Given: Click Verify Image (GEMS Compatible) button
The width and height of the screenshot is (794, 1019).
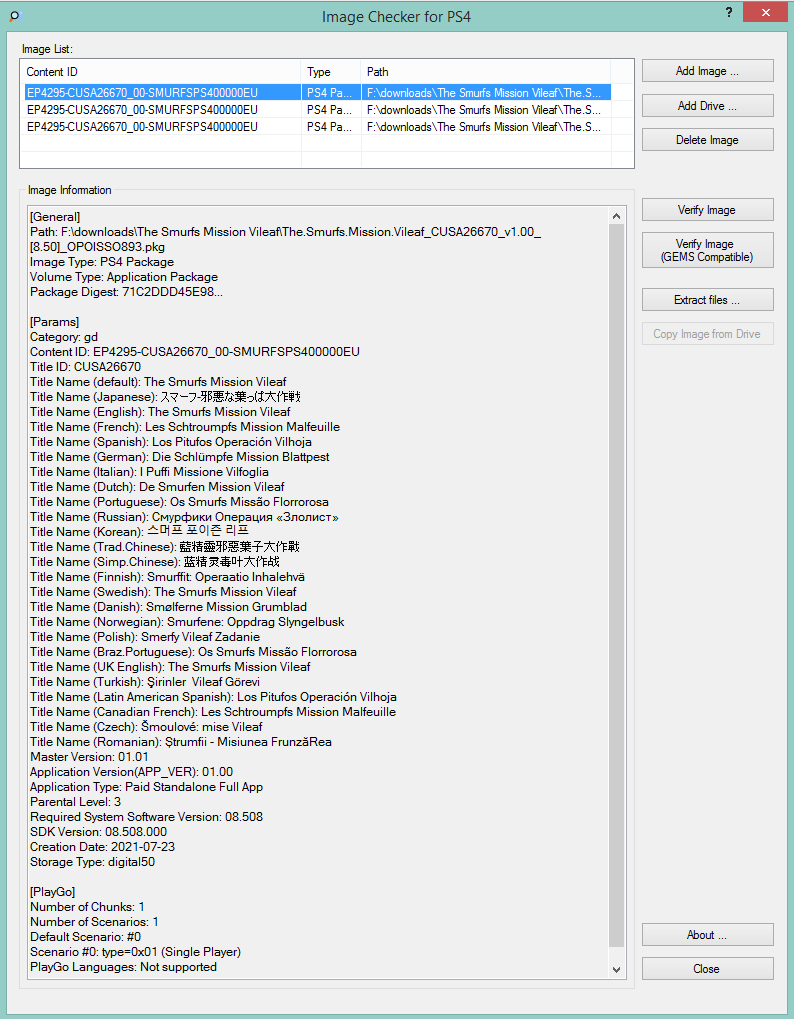Looking at the screenshot, I should pyautogui.click(x=708, y=250).
